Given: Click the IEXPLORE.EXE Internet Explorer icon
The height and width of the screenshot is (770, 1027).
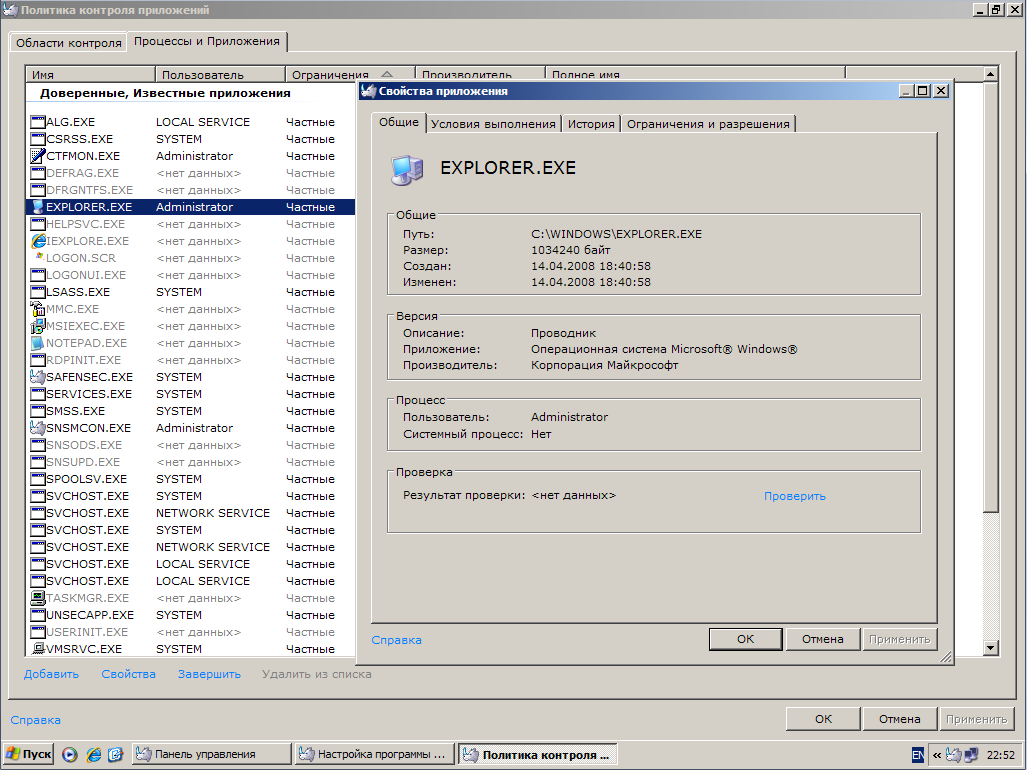Looking at the screenshot, I should pos(38,241).
